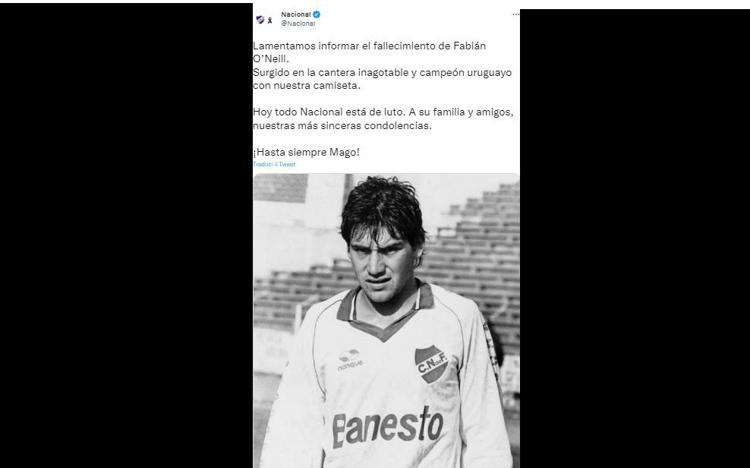The height and width of the screenshot is (468, 750).
Task: Open the black-and-white player photo
Action: tap(386, 321)
